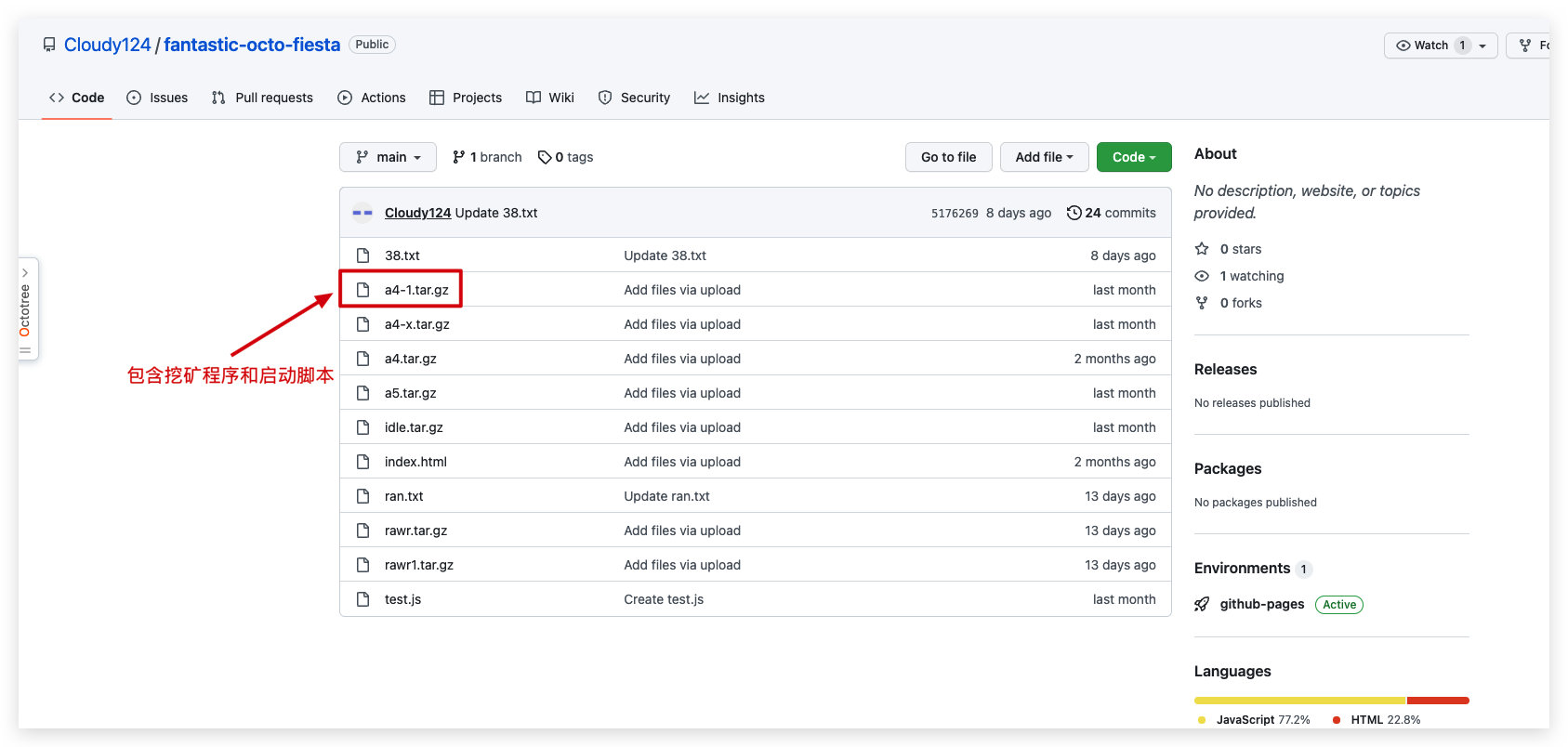Open the green Code dropdown
The image size is (1568, 747).
(1134, 157)
